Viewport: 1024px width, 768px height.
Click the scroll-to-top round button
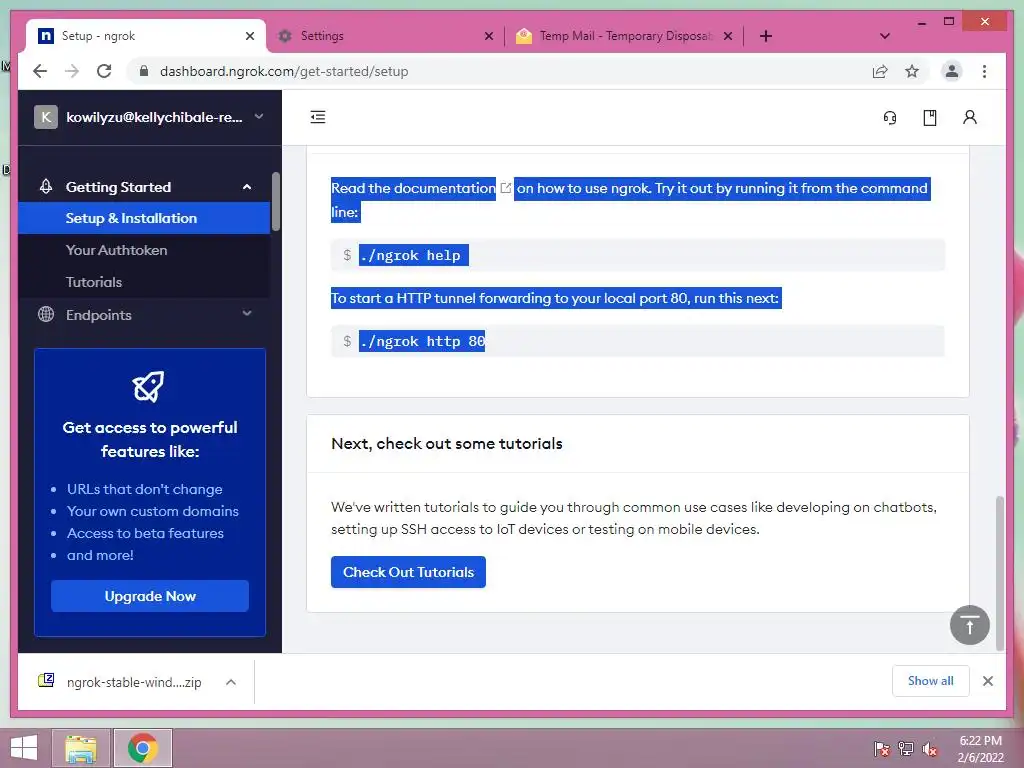click(x=969, y=625)
